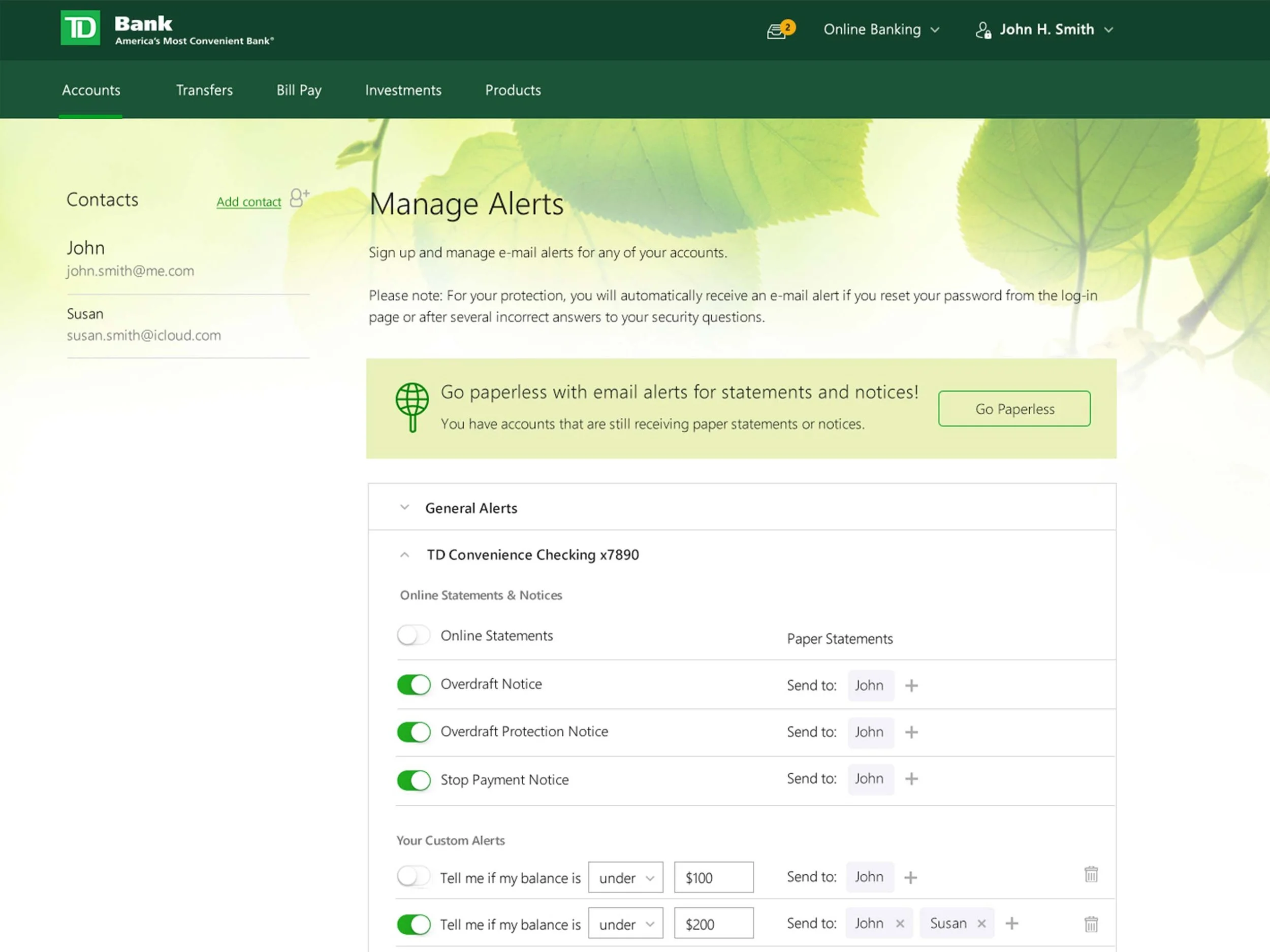
Task: Add recipient to Overdraft Notice with plus
Action: [x=911, y=685]
